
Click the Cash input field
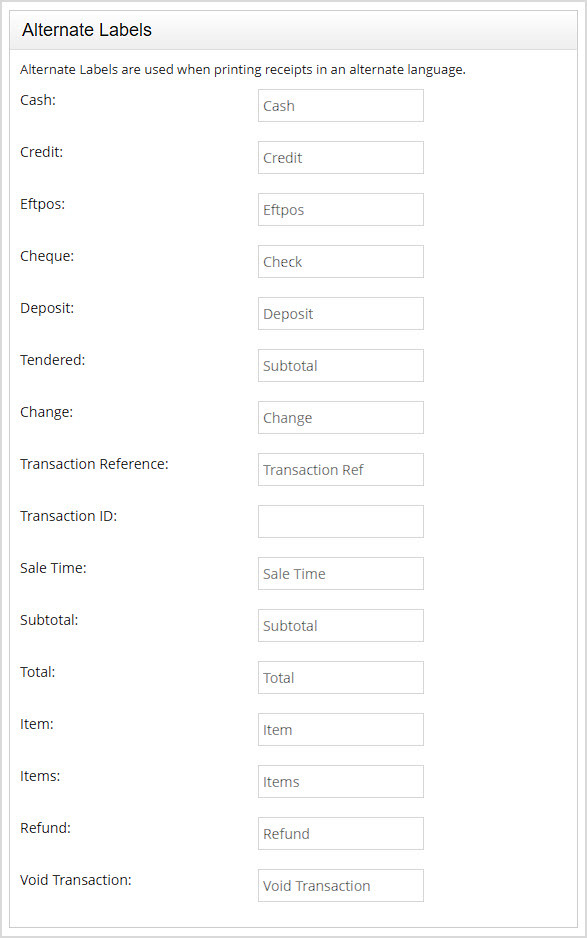pos(340,105)
